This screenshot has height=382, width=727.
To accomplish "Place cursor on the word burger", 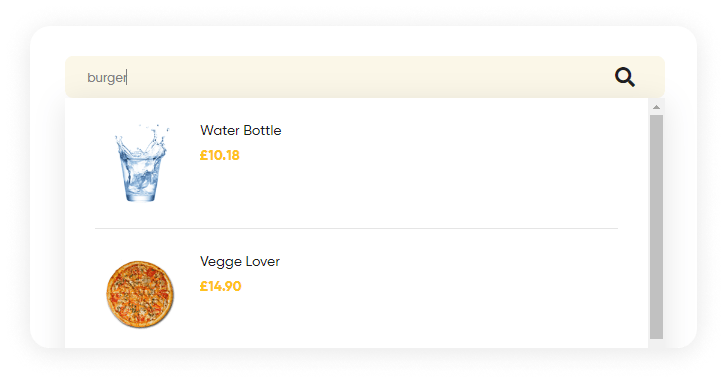I will click(107, 77).
